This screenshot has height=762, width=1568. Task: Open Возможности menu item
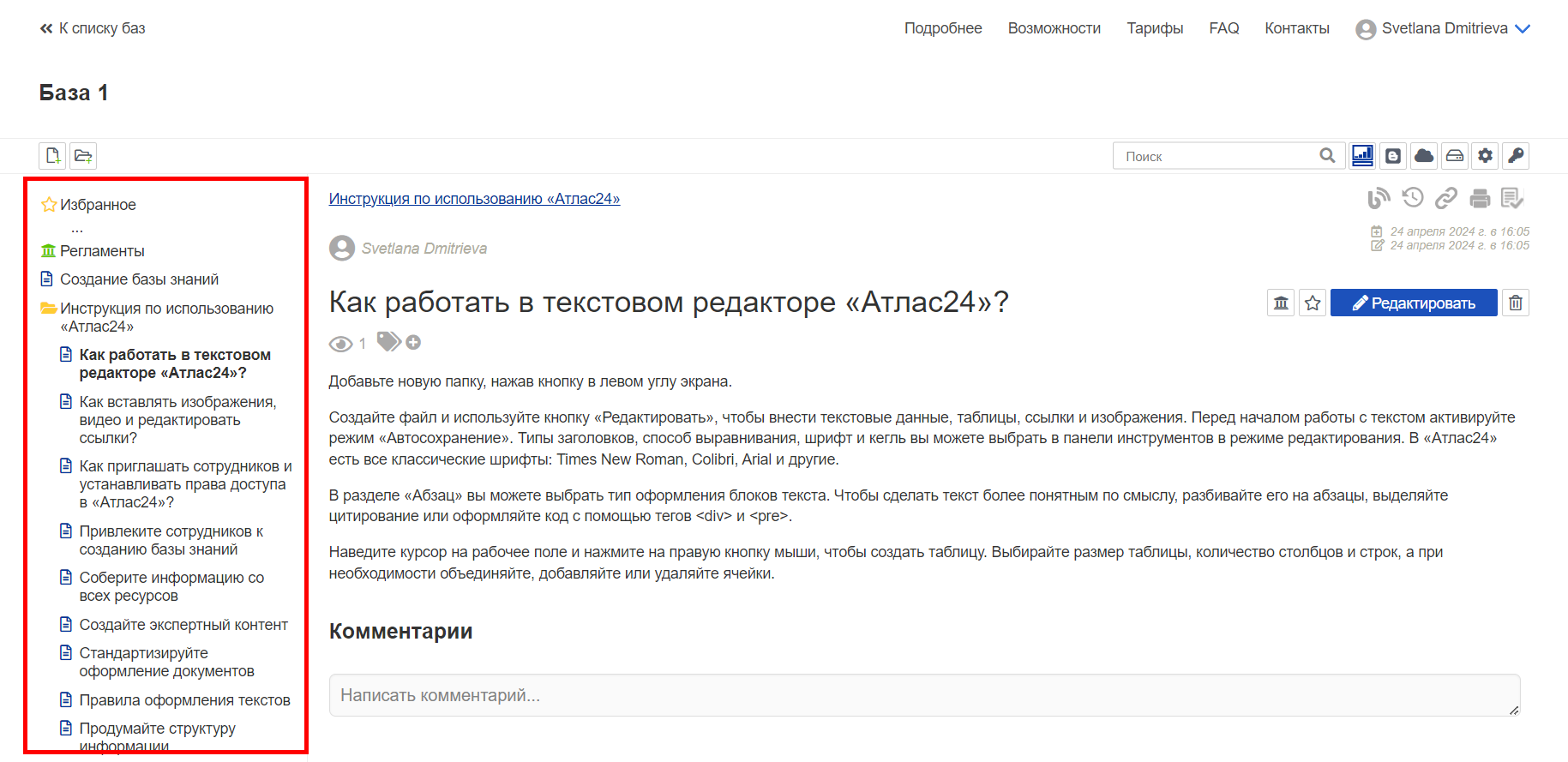click(1054, 28)
